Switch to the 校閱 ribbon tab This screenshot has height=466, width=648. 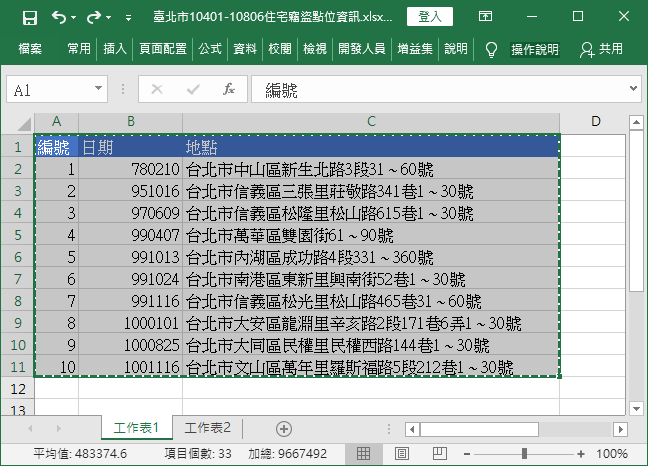pos(280,49)
